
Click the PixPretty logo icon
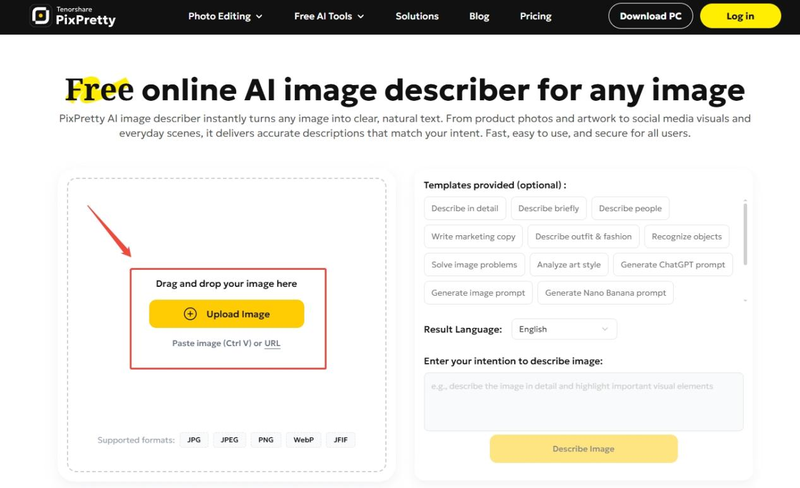(x=41, y=16)
